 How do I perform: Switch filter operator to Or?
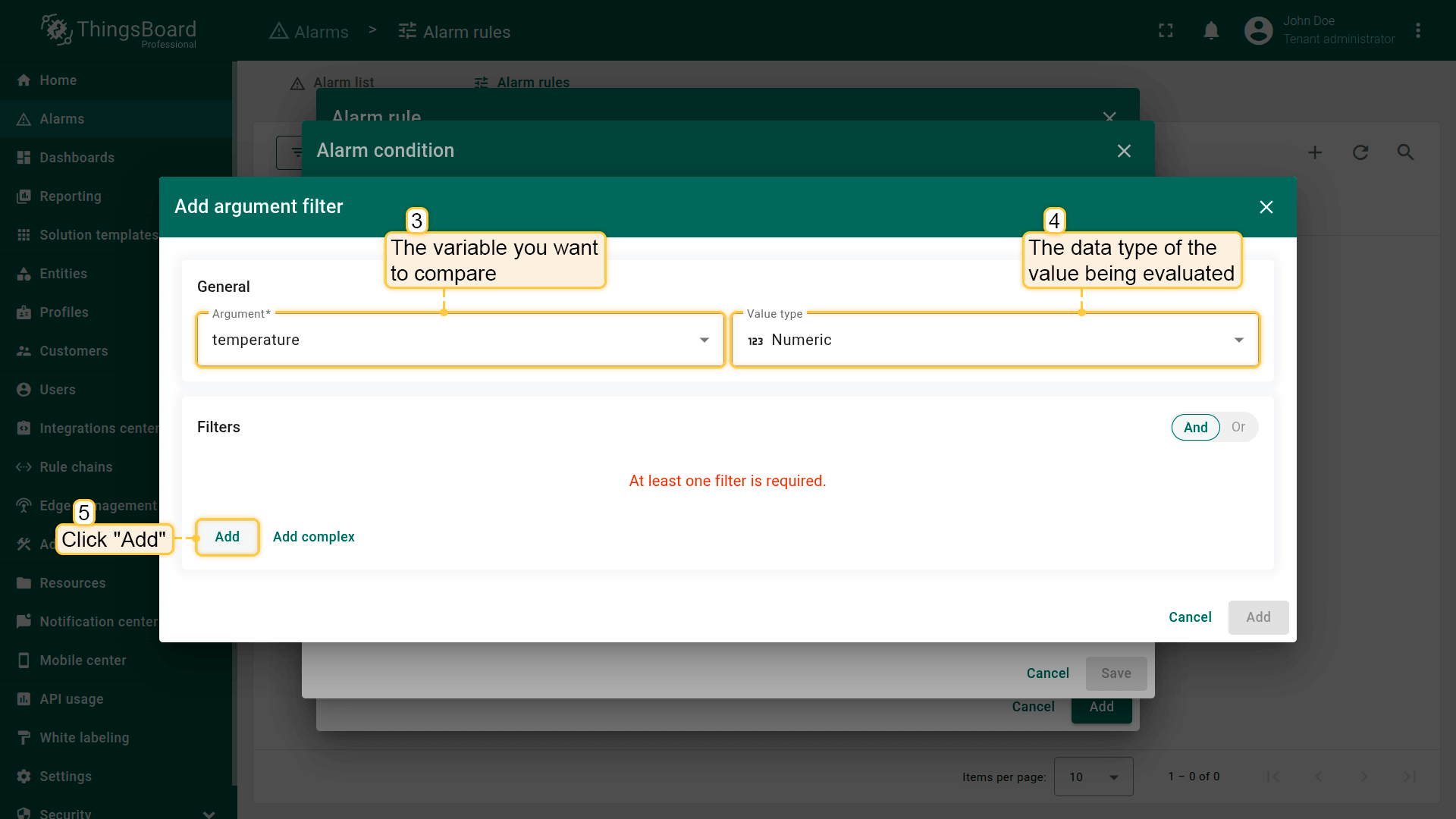click(x=1238, y=427)
